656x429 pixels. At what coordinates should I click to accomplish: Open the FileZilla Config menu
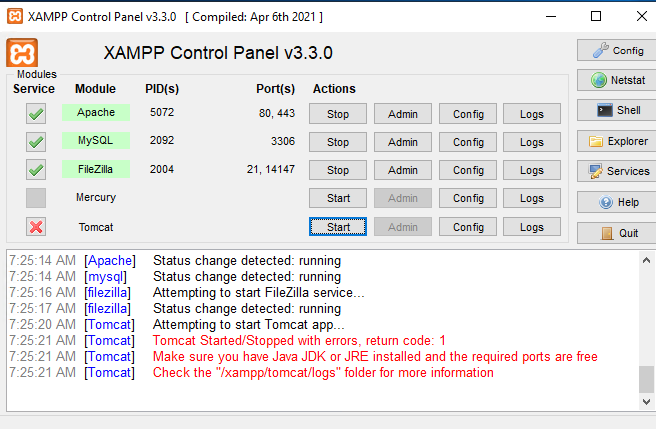click(x=468, y=170)
